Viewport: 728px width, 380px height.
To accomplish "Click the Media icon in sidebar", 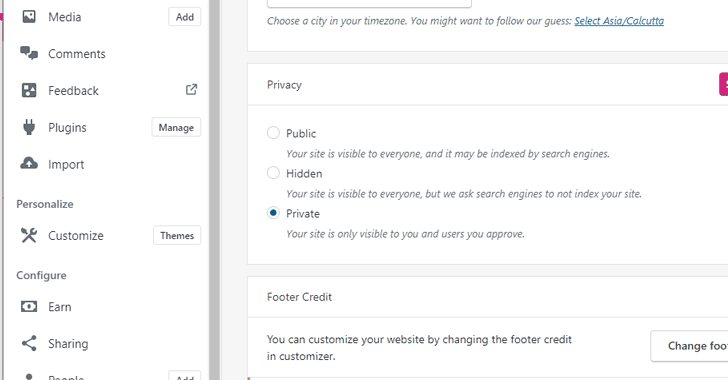I will click(x=29, y=17).
